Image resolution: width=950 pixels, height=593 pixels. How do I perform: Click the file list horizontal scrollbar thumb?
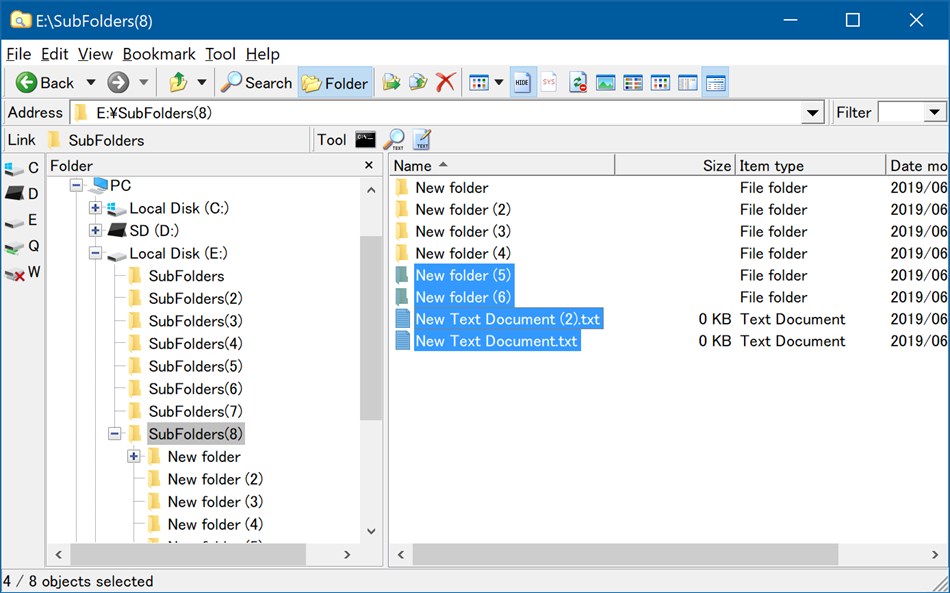point(625,554)
